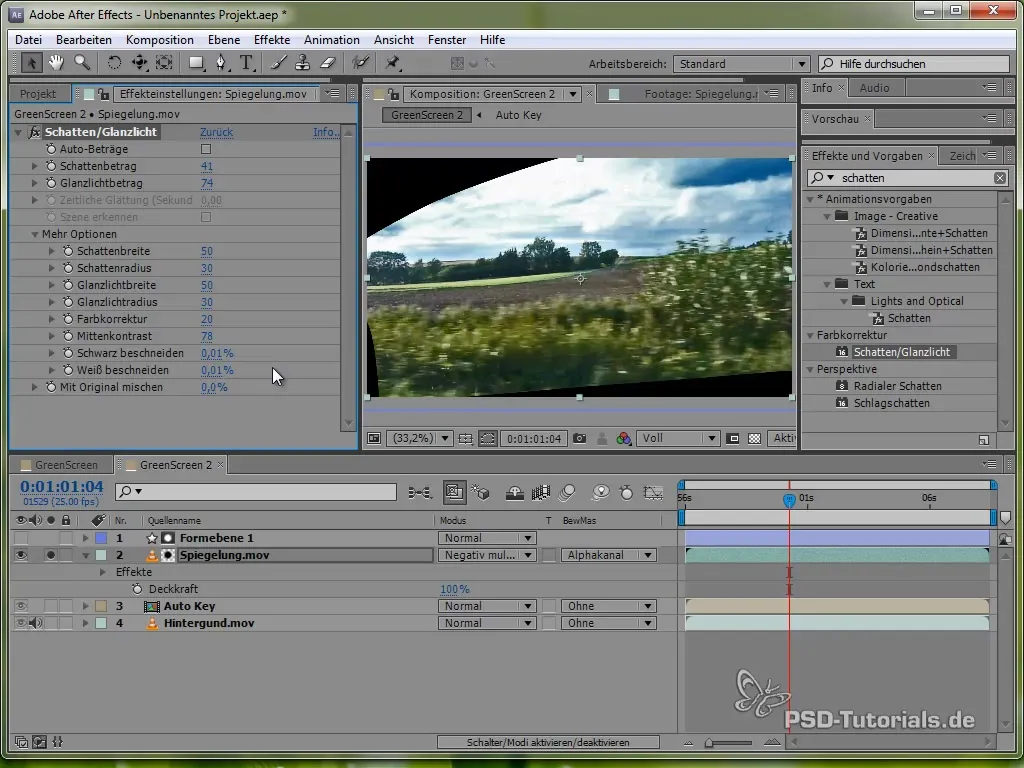
Task: Mute audio of Hintergund.mov layer
Action: (x=35, y=623)
